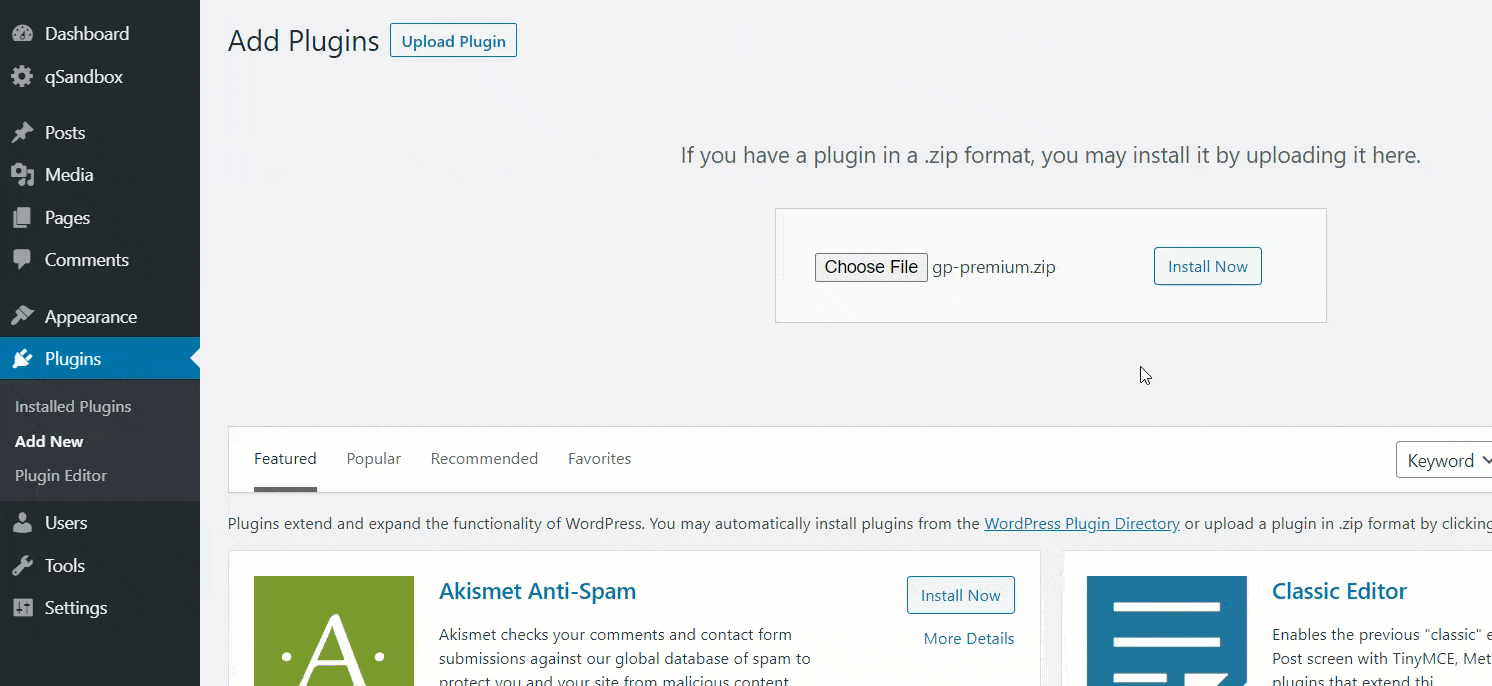This screenshot has height=686, width=1492.
Task: Click the qSandbox gear icon
Action: pyautogui.click(x=22, y=77)
